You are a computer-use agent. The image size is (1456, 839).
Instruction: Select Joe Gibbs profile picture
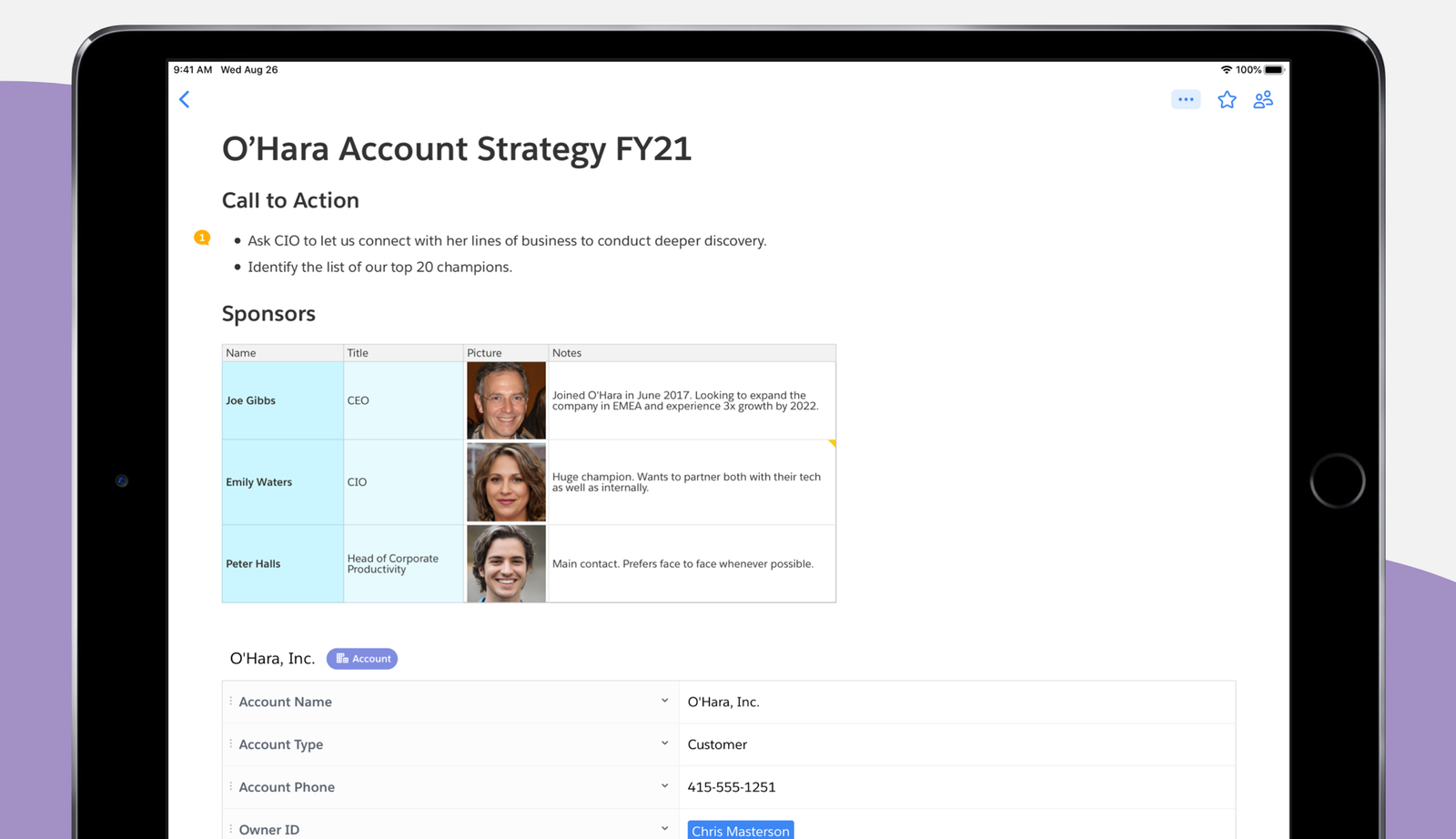506,400
